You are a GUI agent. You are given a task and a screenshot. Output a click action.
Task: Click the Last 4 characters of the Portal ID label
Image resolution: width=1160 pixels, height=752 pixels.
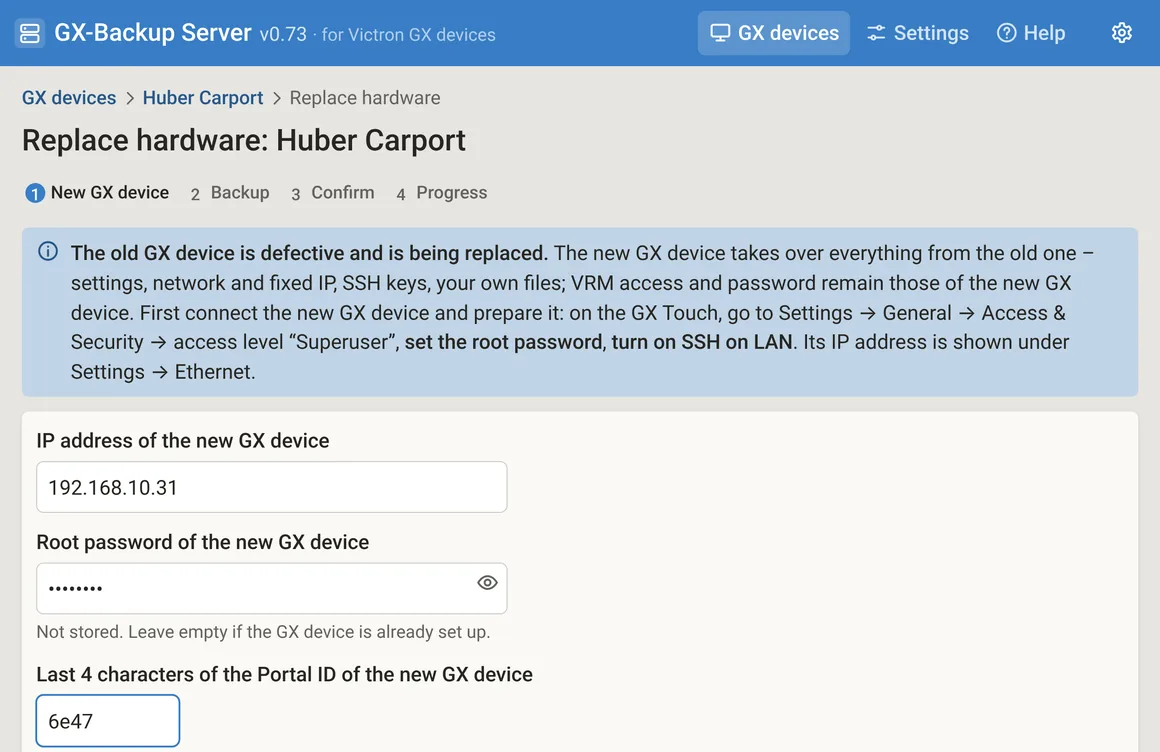pos(285,674)
